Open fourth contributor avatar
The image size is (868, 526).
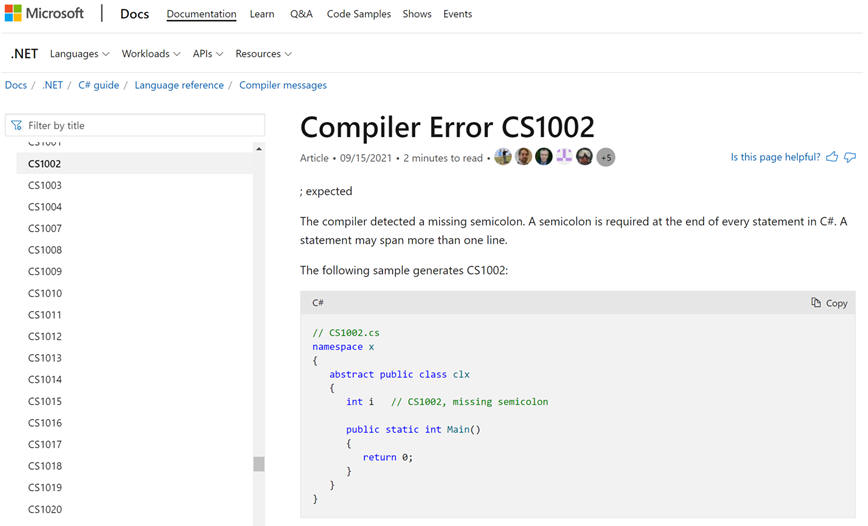[x=564, y=157]
